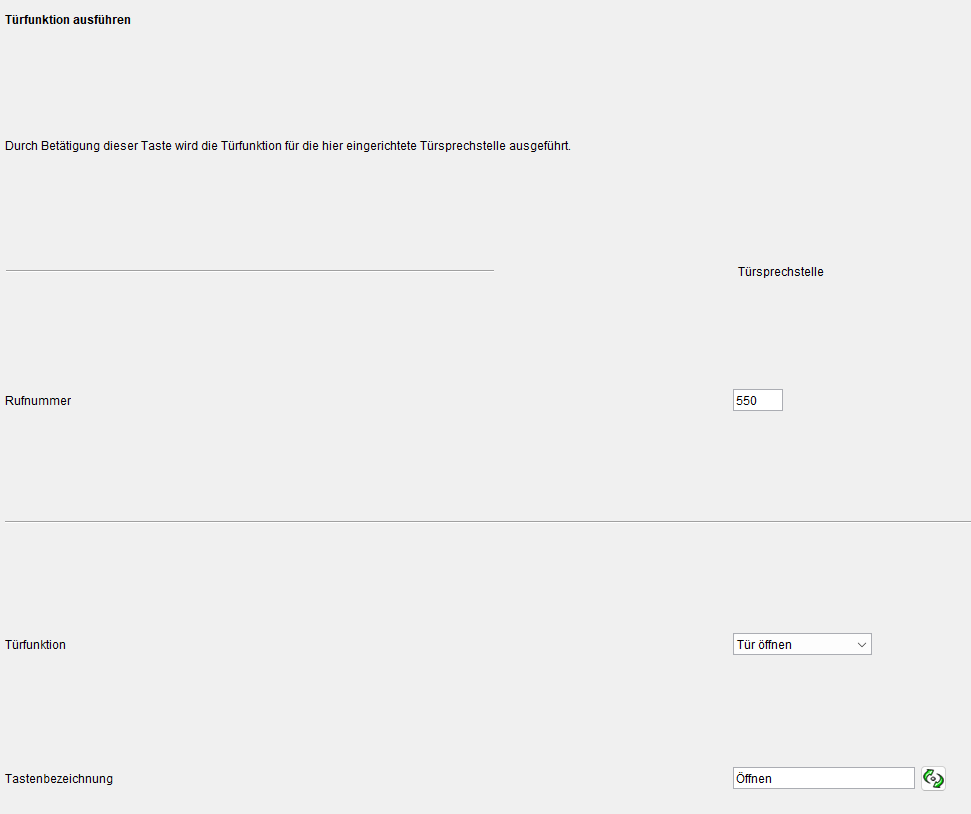Image resolution: width=971 pixels, height=814 pixels.
Task: Click the 'Türsprechstelle' column header label
Action: coord(780,271)
